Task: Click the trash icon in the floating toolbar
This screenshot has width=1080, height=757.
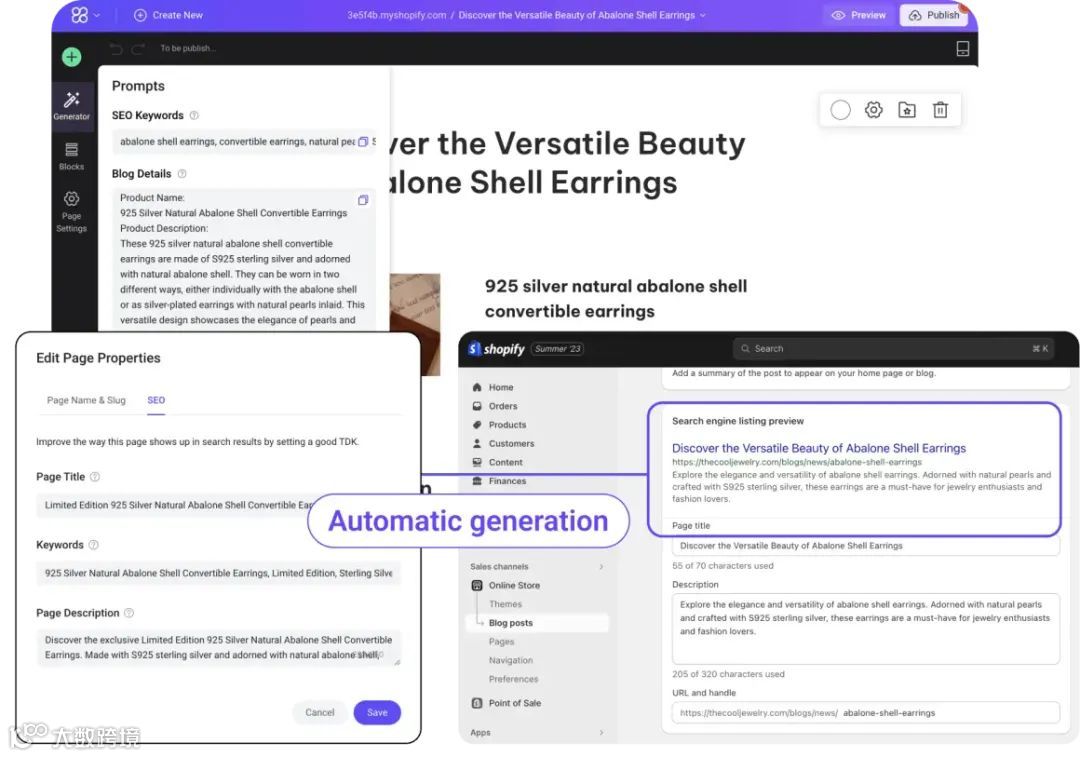Action: coord(940,110)
